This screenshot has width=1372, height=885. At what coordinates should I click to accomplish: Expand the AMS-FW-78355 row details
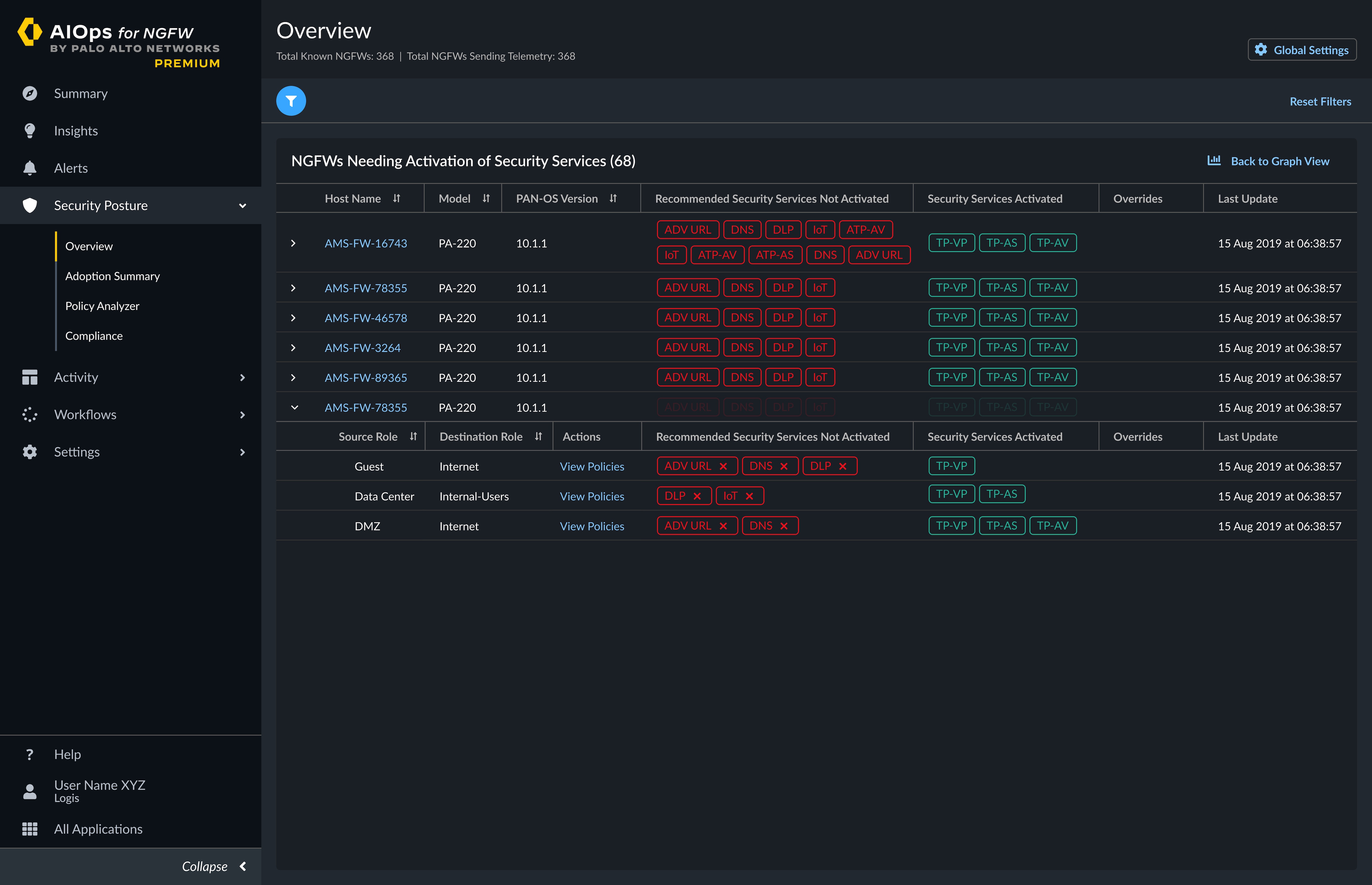click(293, 288)
